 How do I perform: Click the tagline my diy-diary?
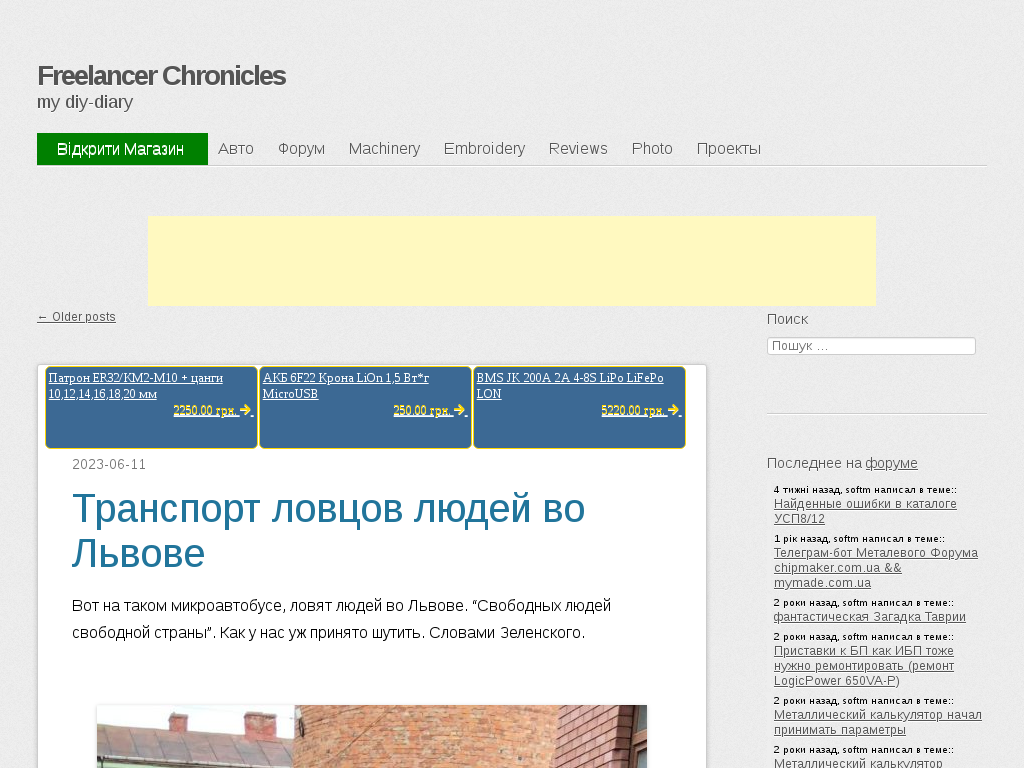pyautogui.click(x=85, y=102)
